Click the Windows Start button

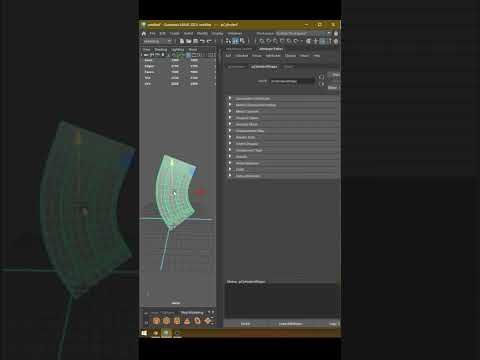tap(144, 333)
